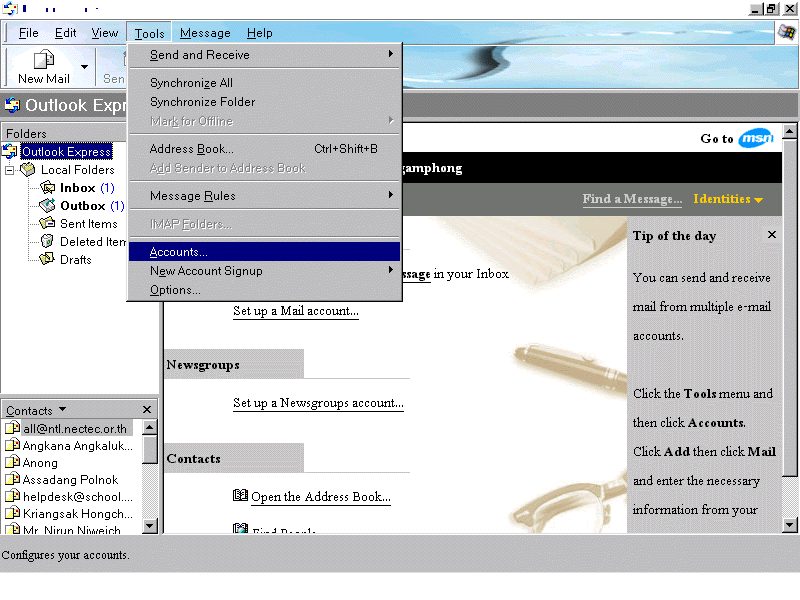The height and width of the screenshot is (600, 800).
Task: Open the New Mail dropdown arrow
Action: pos(84,67)
